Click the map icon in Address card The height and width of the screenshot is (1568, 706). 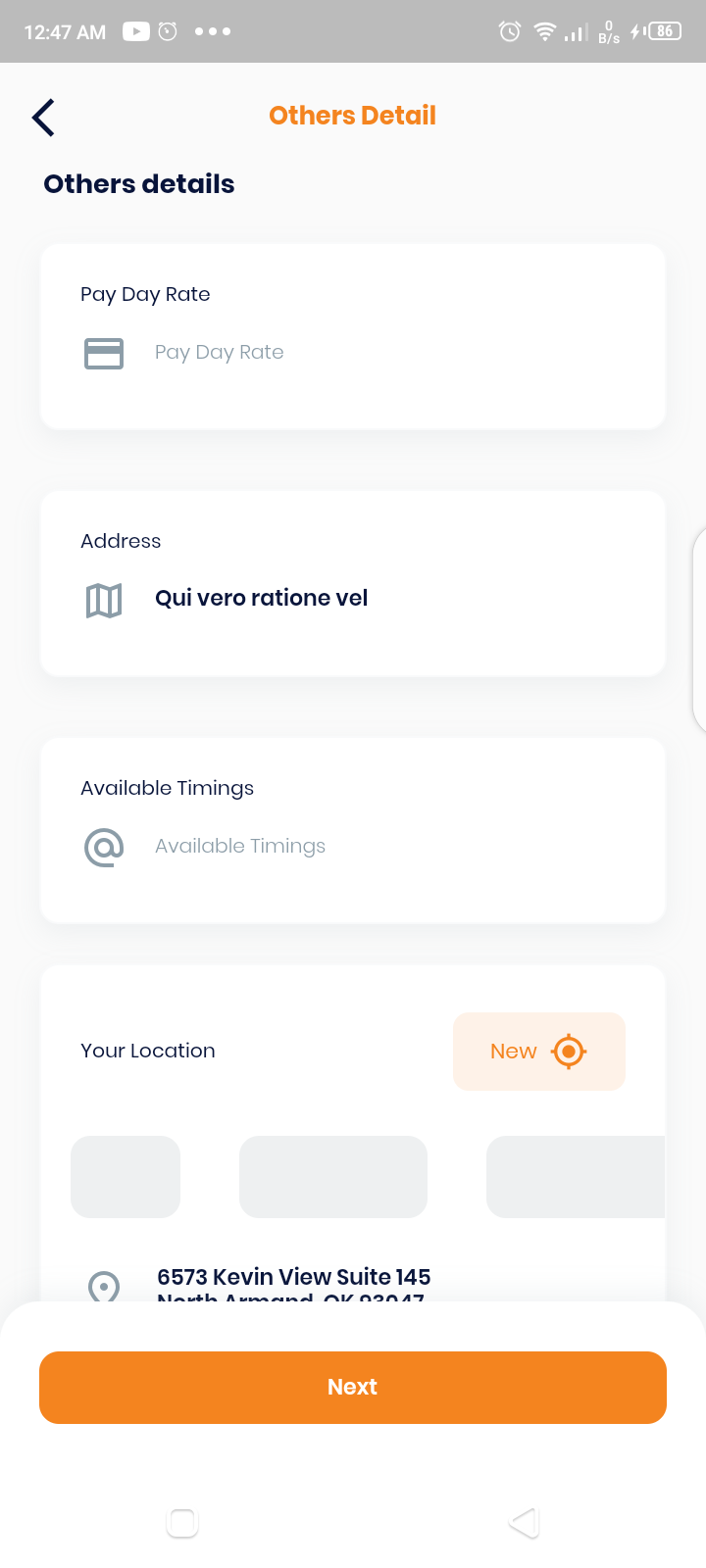point(104,600)
